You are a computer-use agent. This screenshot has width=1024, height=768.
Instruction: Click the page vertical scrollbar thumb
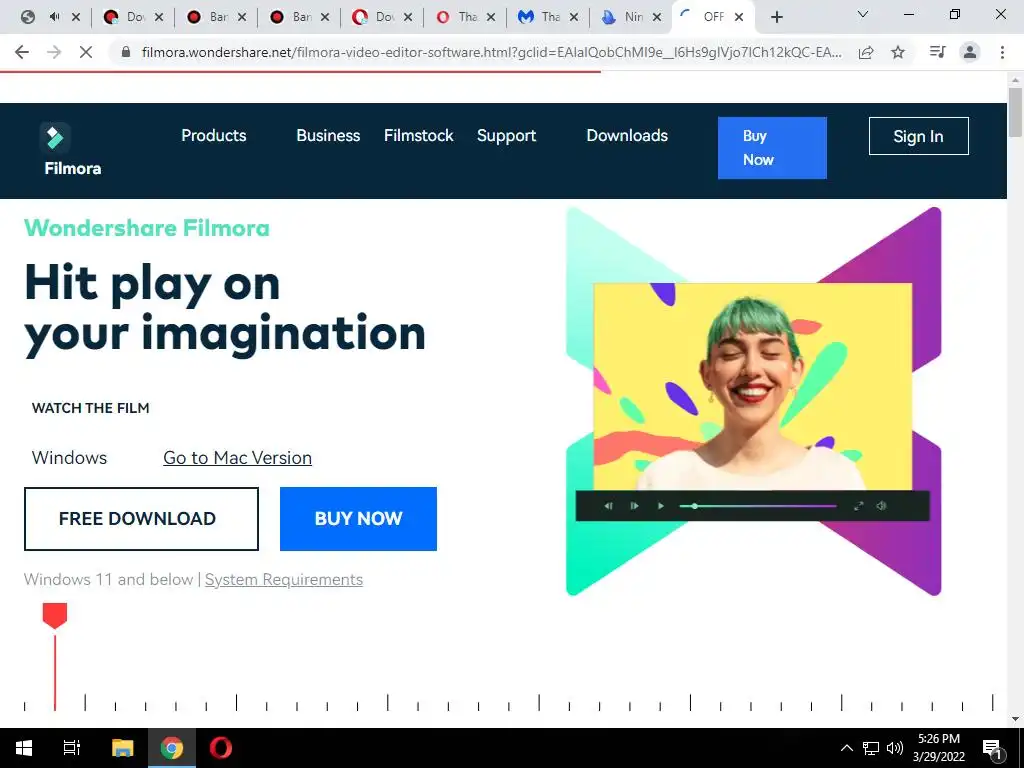pyautogui.click(x=1015, y=112)
